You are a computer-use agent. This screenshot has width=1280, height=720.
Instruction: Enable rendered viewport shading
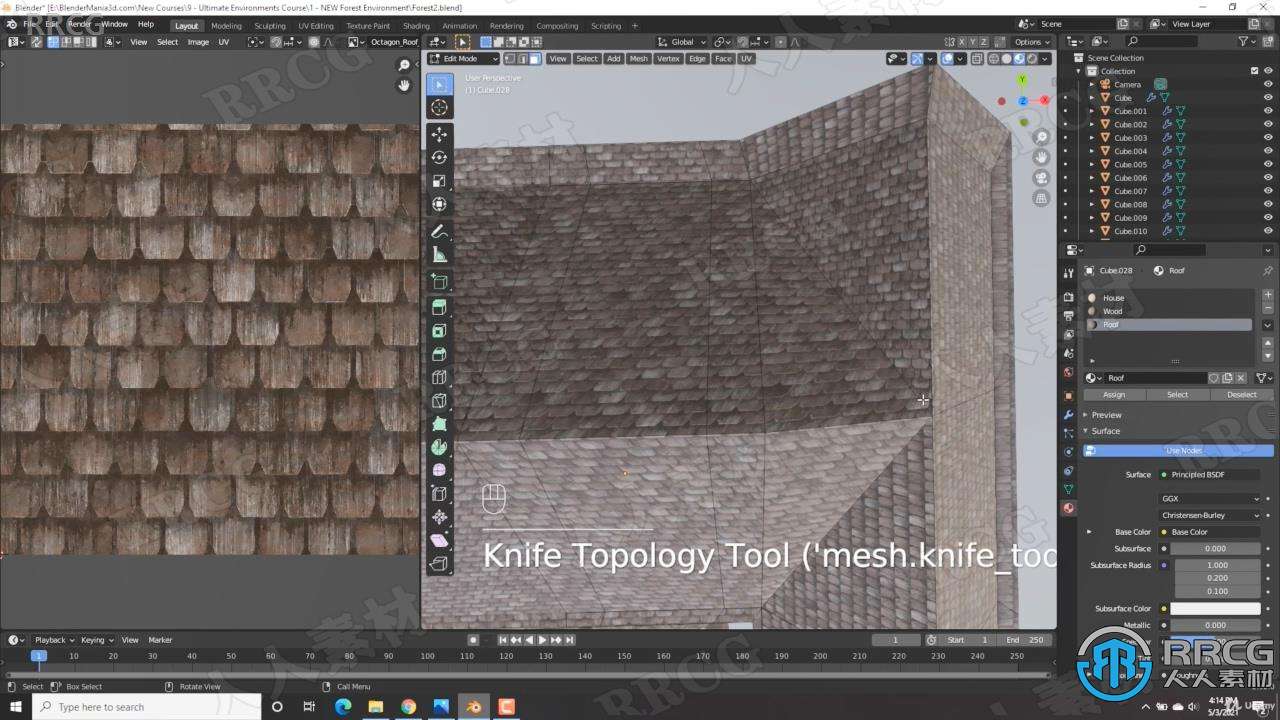pos(1032,58)
